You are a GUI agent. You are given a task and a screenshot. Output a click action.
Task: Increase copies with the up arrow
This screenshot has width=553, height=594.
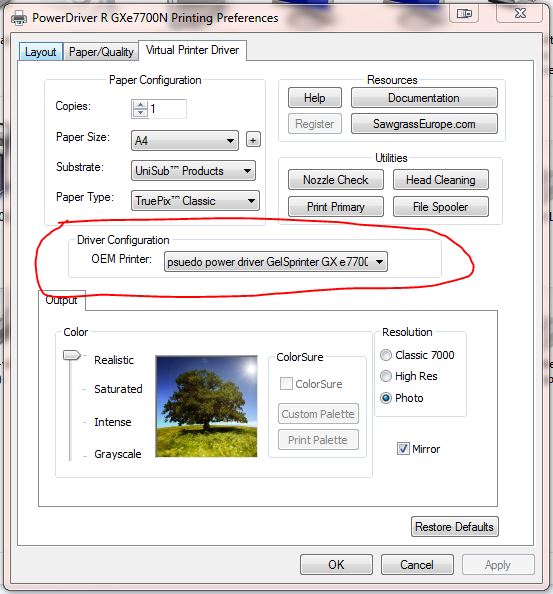141,105
